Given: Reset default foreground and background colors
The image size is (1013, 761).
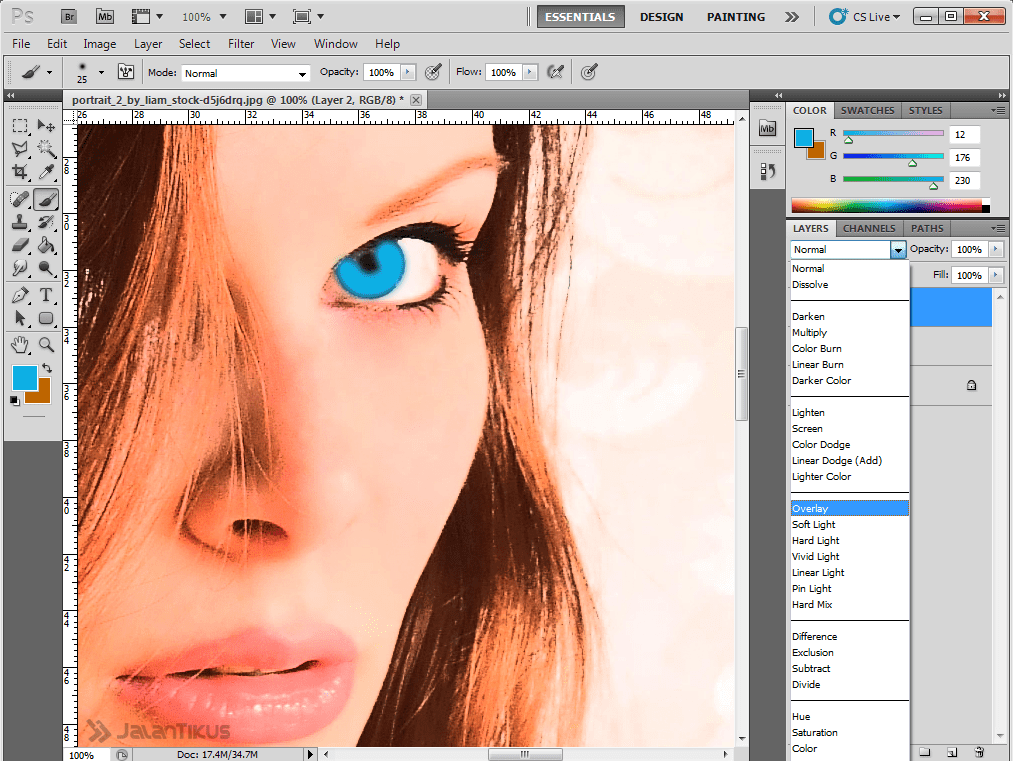Looking at the screenshot, I should click(14, 401).
